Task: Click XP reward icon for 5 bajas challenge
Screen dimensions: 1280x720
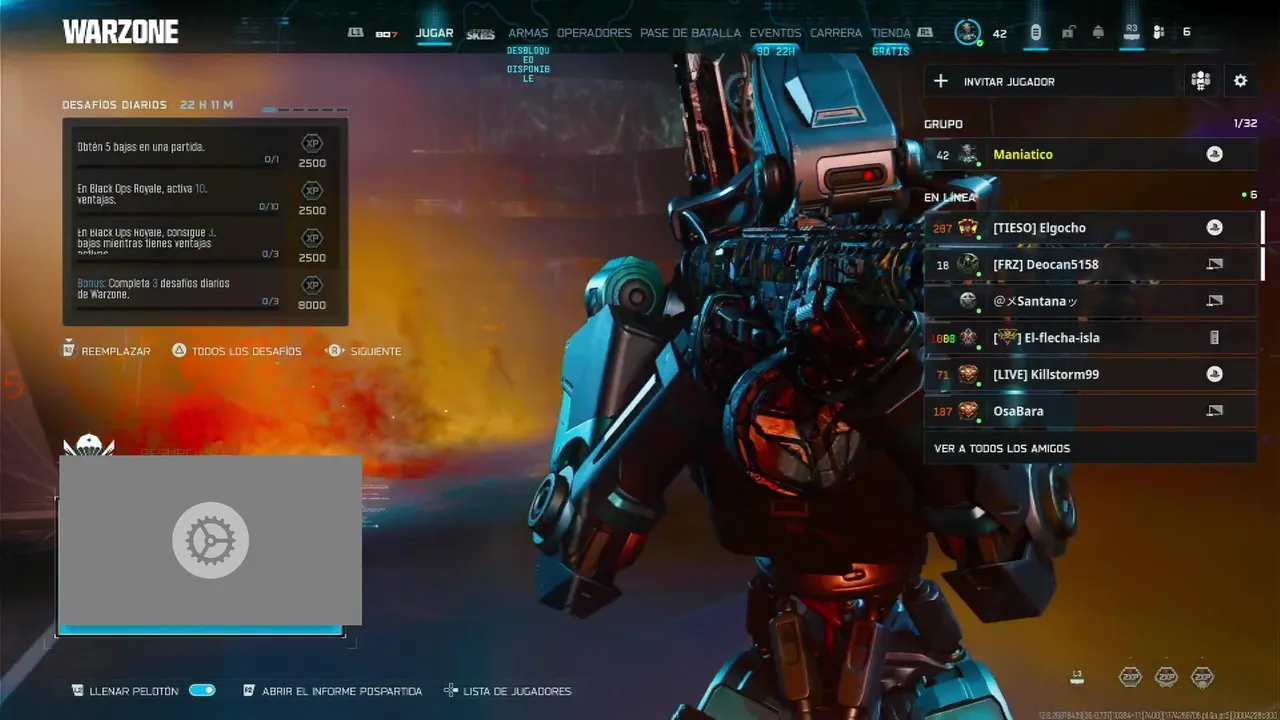Action: [x=312, y=143]
